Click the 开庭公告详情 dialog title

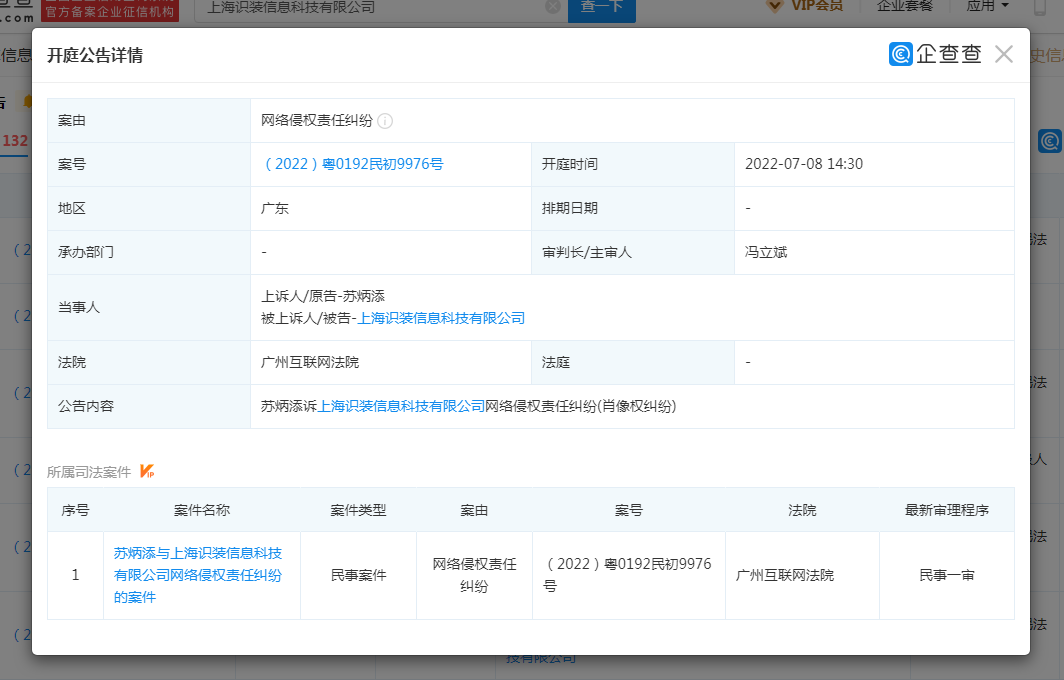coord(95,56)
